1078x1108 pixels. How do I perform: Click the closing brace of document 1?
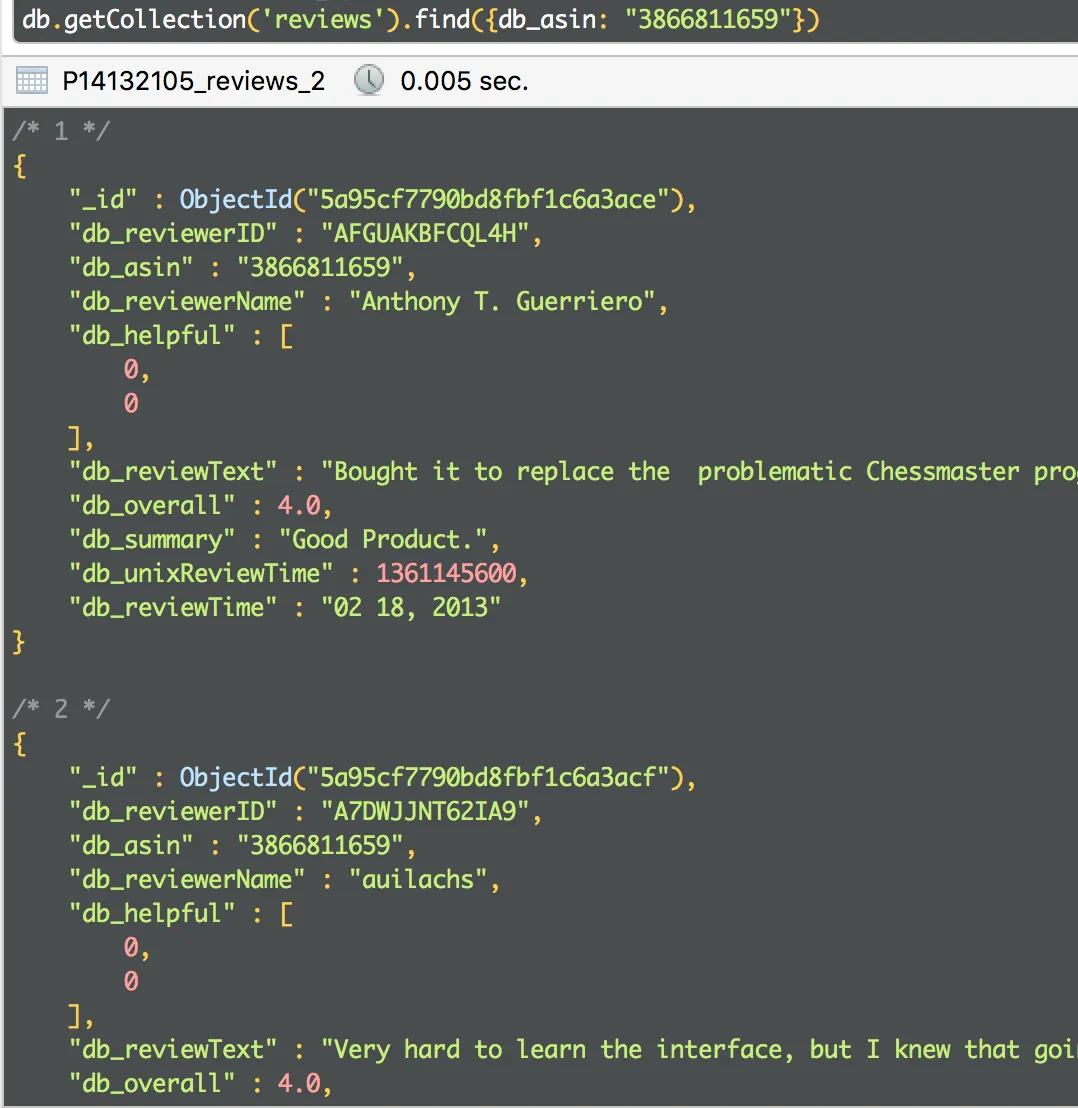tap(19, 642)
